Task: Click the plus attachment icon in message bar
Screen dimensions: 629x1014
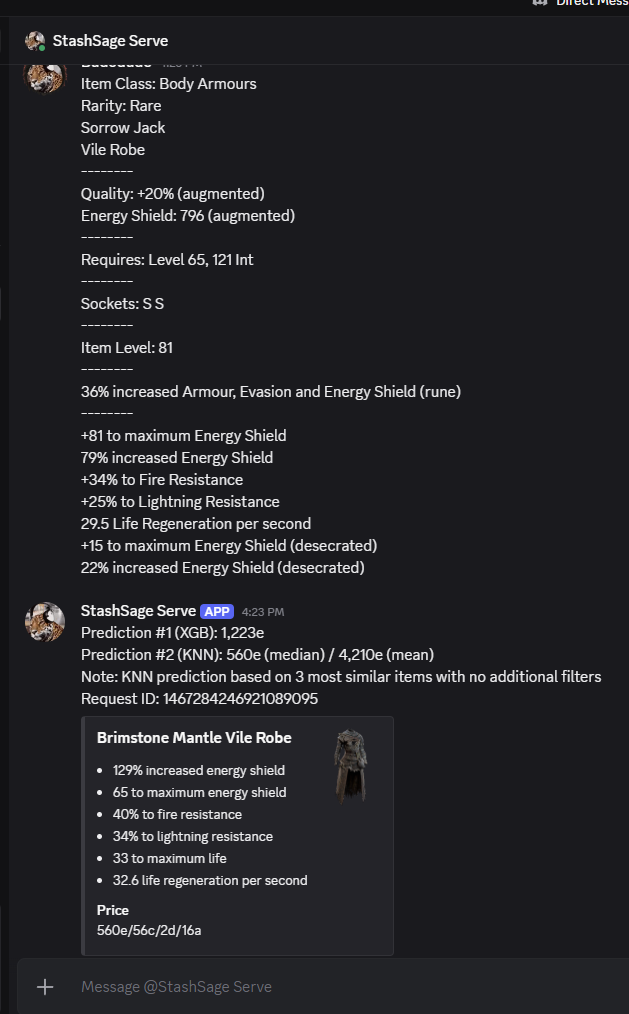Action: coord(45,987)
